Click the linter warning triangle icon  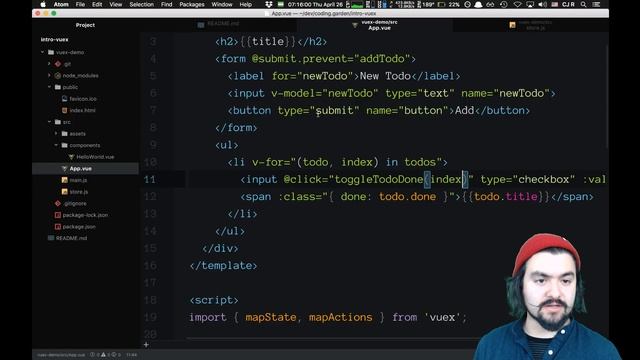point(104,355)
